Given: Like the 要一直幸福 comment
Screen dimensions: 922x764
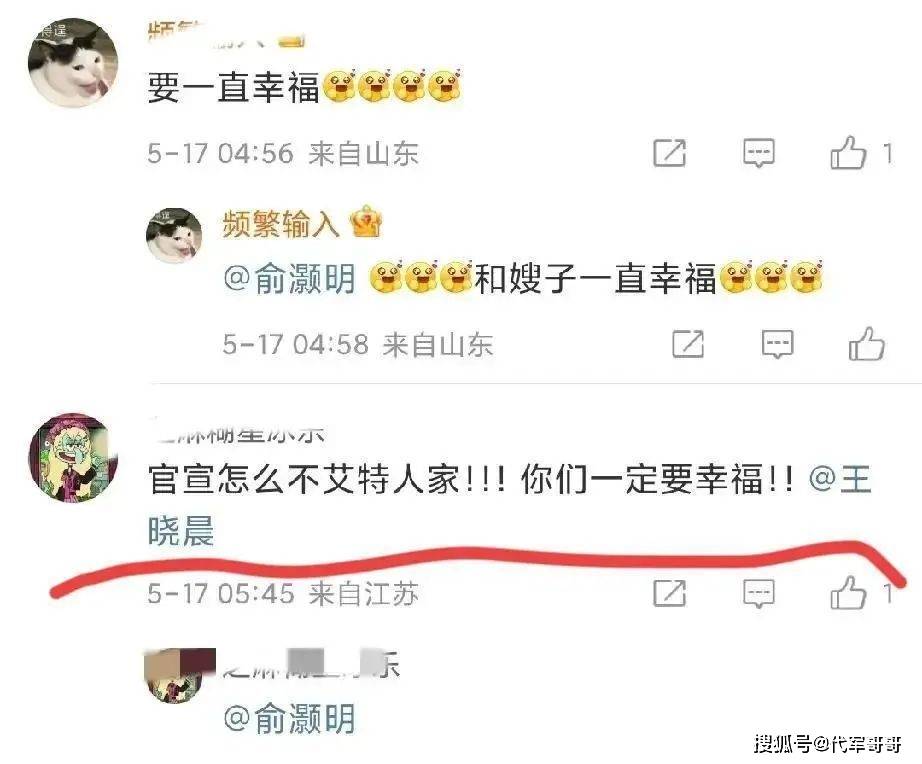Looking at the screenshot, I should coord(848,153).
